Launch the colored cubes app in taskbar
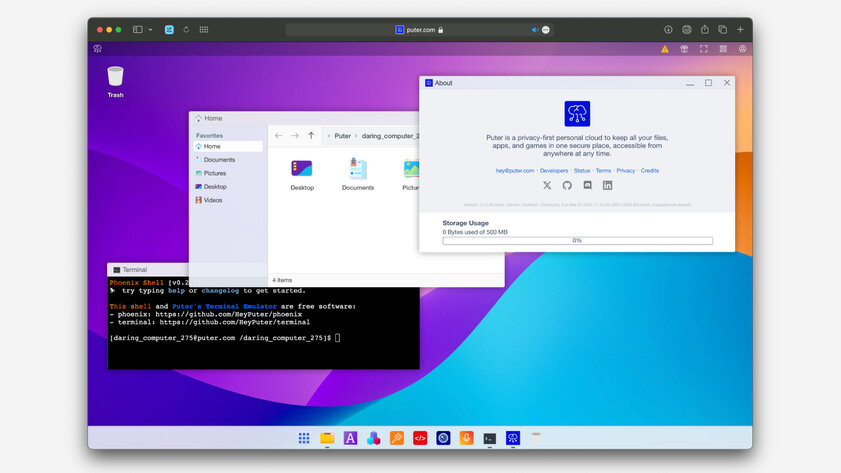This screenshot has height=473, width=841. tap(373, 438)
